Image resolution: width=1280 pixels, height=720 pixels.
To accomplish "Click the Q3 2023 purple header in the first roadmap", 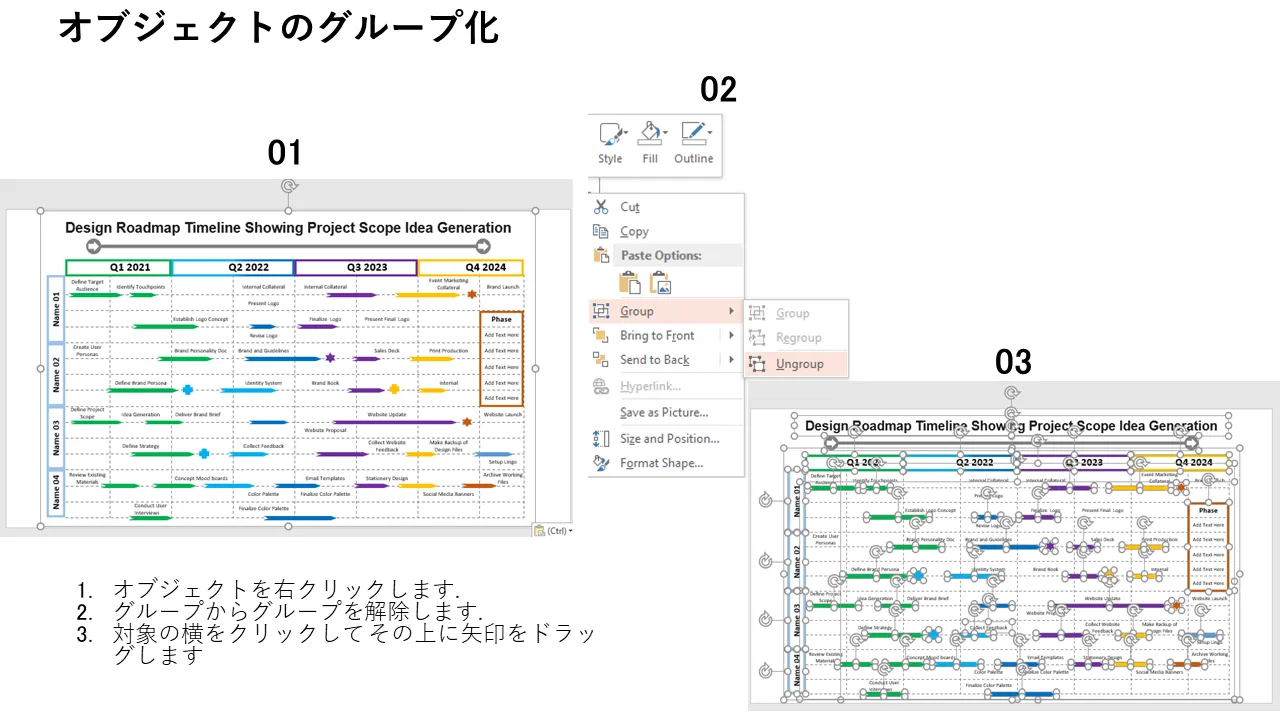I will tap(356, 268).
